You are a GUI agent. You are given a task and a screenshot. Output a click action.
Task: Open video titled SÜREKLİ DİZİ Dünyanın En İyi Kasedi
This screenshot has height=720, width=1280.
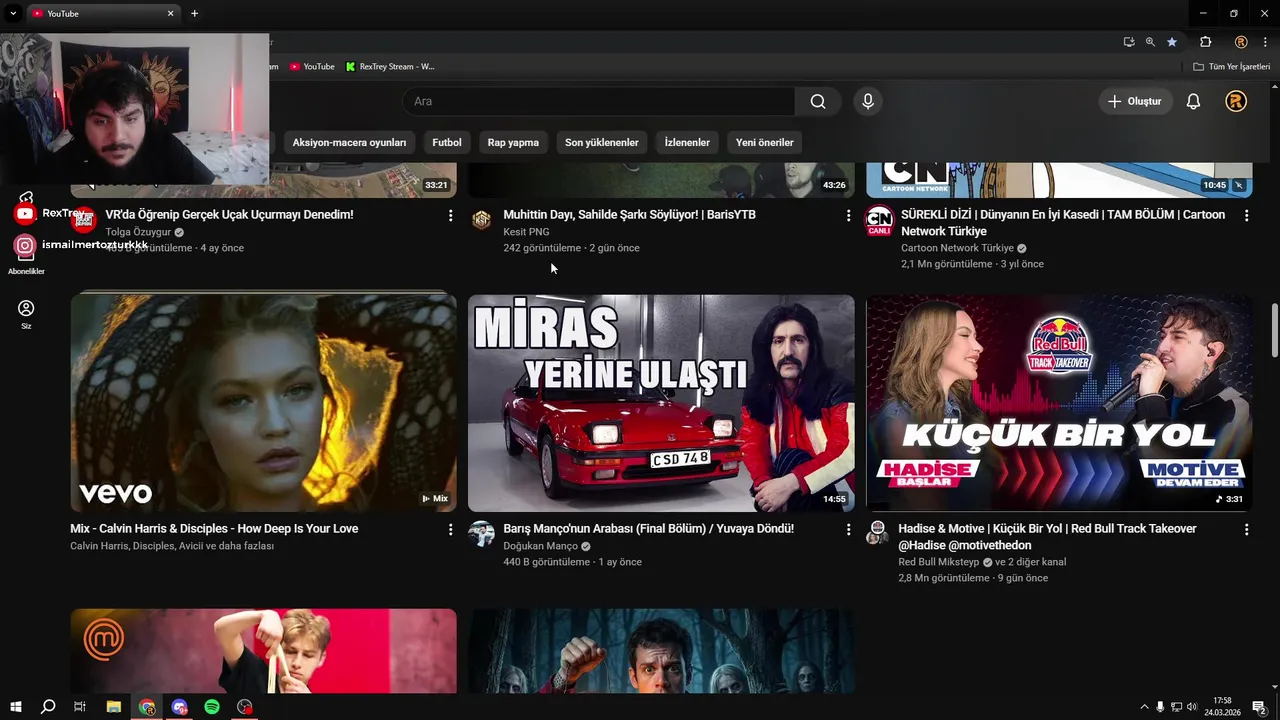tap(1063, 223)
